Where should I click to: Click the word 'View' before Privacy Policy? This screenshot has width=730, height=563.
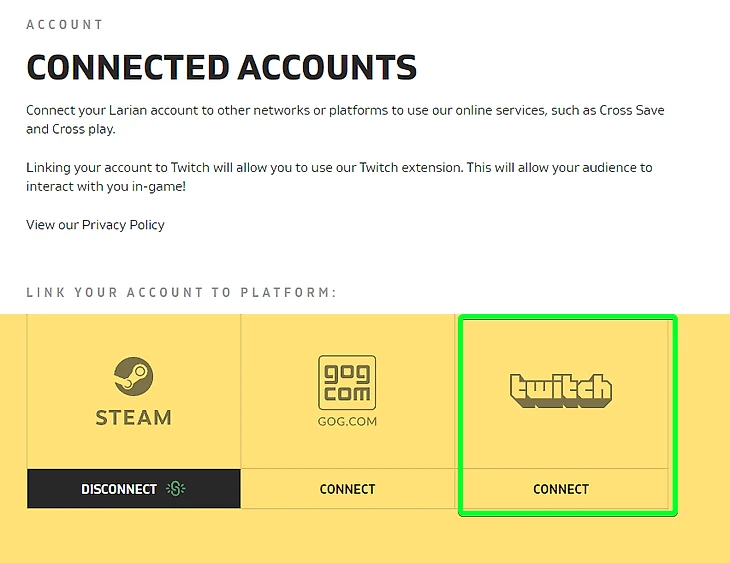click(x=41, y=225)
